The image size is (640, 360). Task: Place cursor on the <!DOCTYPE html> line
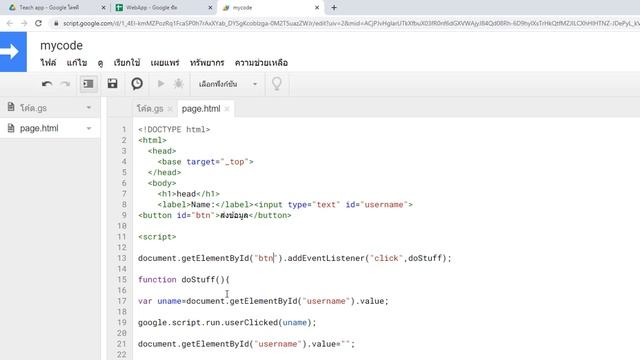tap(174, 129)
